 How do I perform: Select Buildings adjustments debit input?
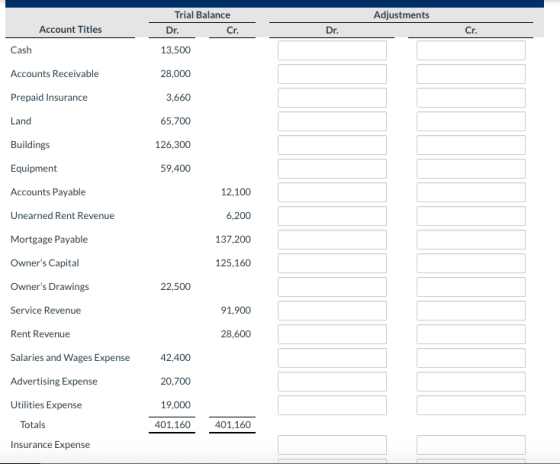332,145
